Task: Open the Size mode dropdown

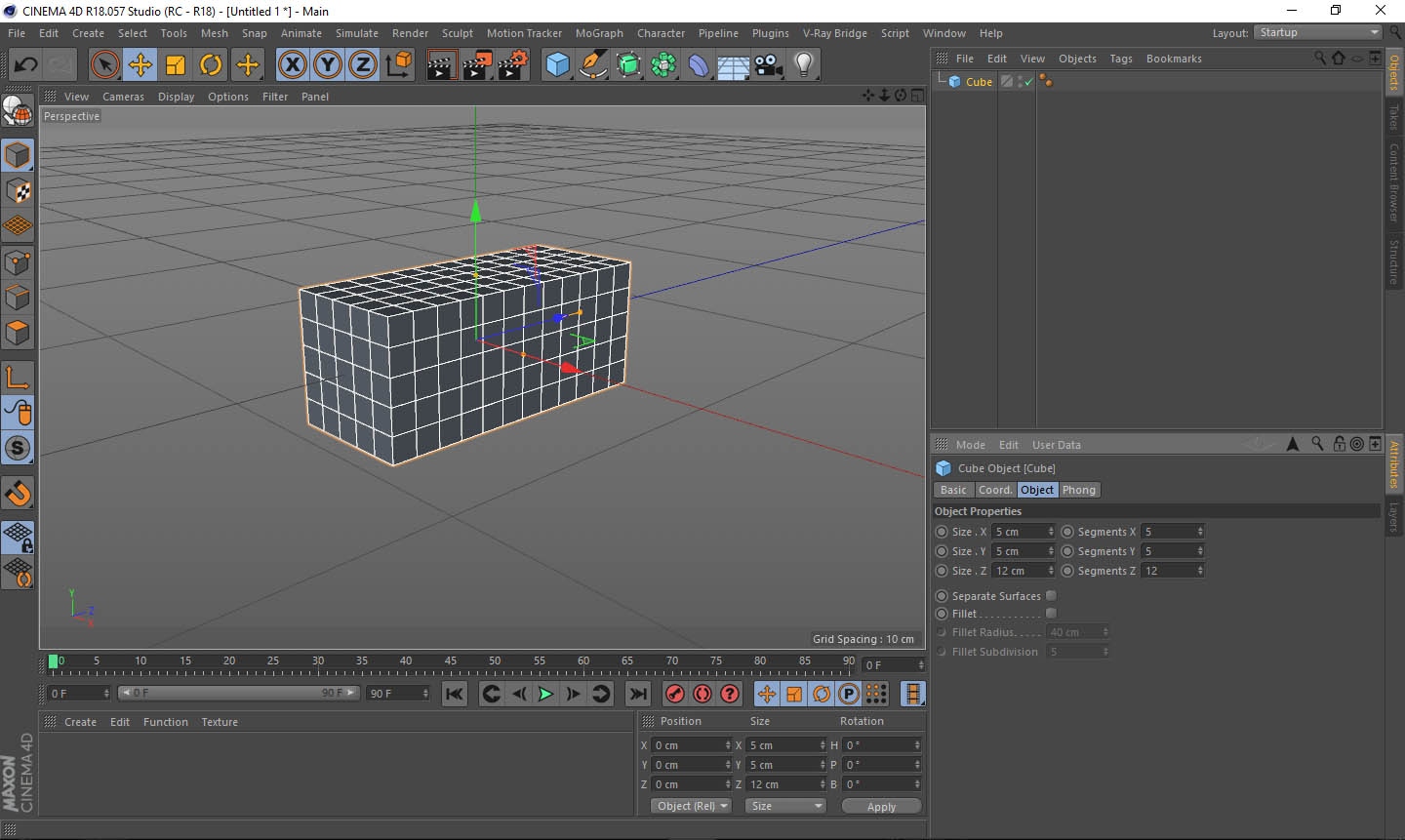Action: 785,806
